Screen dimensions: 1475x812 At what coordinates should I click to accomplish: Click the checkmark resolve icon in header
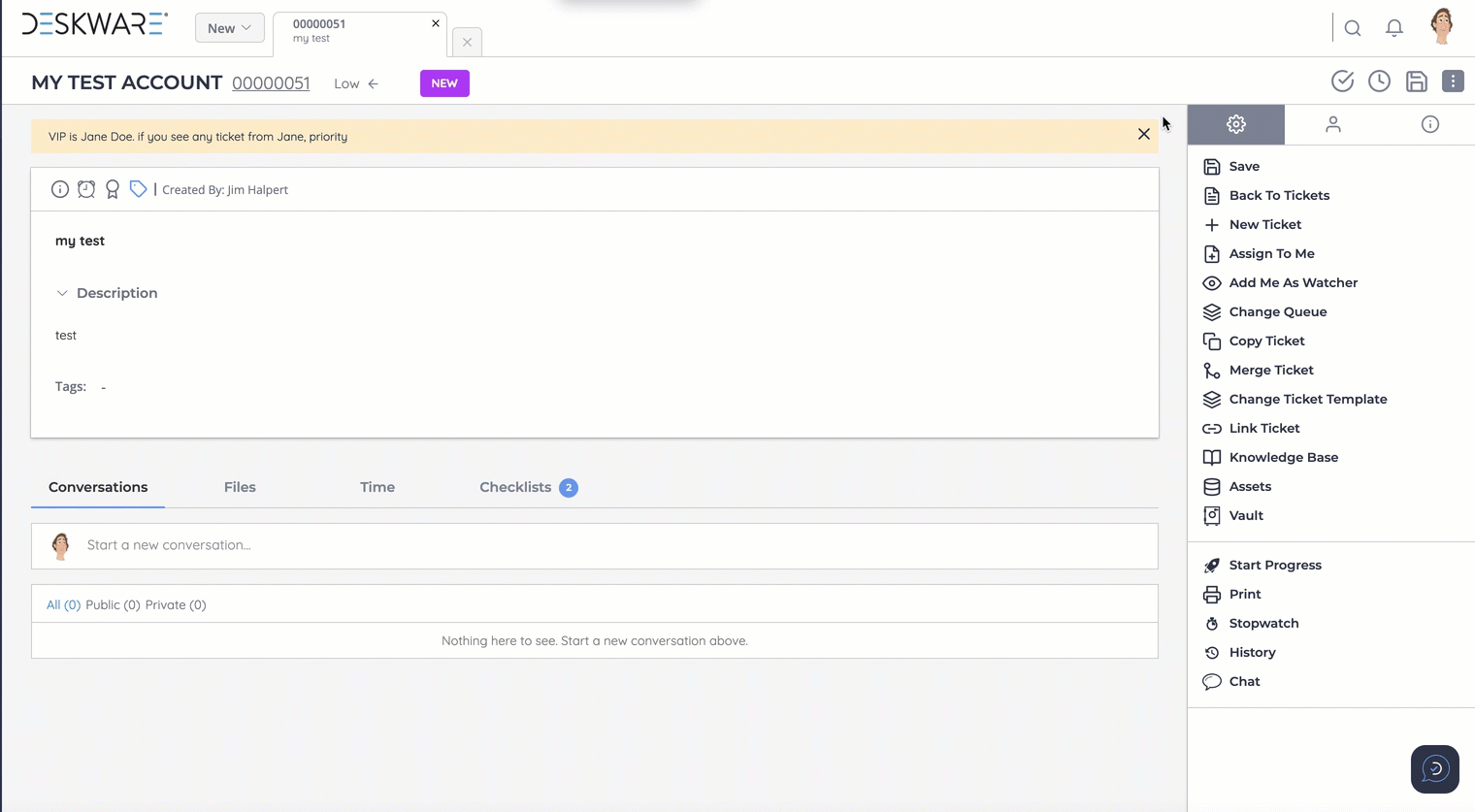(x=1342, y=81)
